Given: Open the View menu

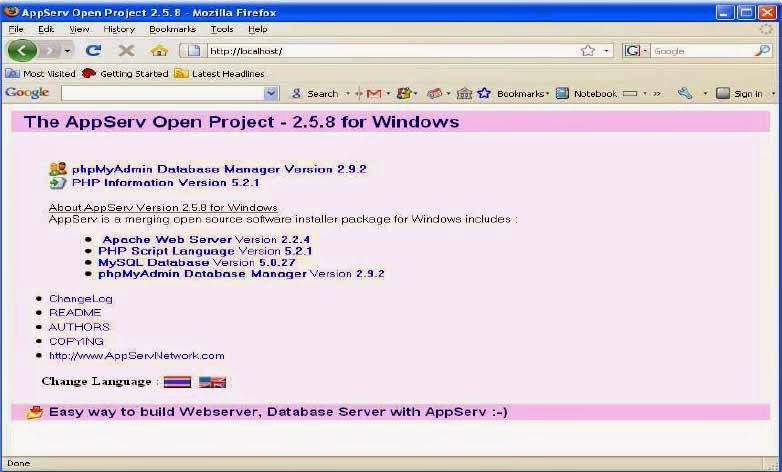Looking at the screenshot, I should (x=79, y=29).
